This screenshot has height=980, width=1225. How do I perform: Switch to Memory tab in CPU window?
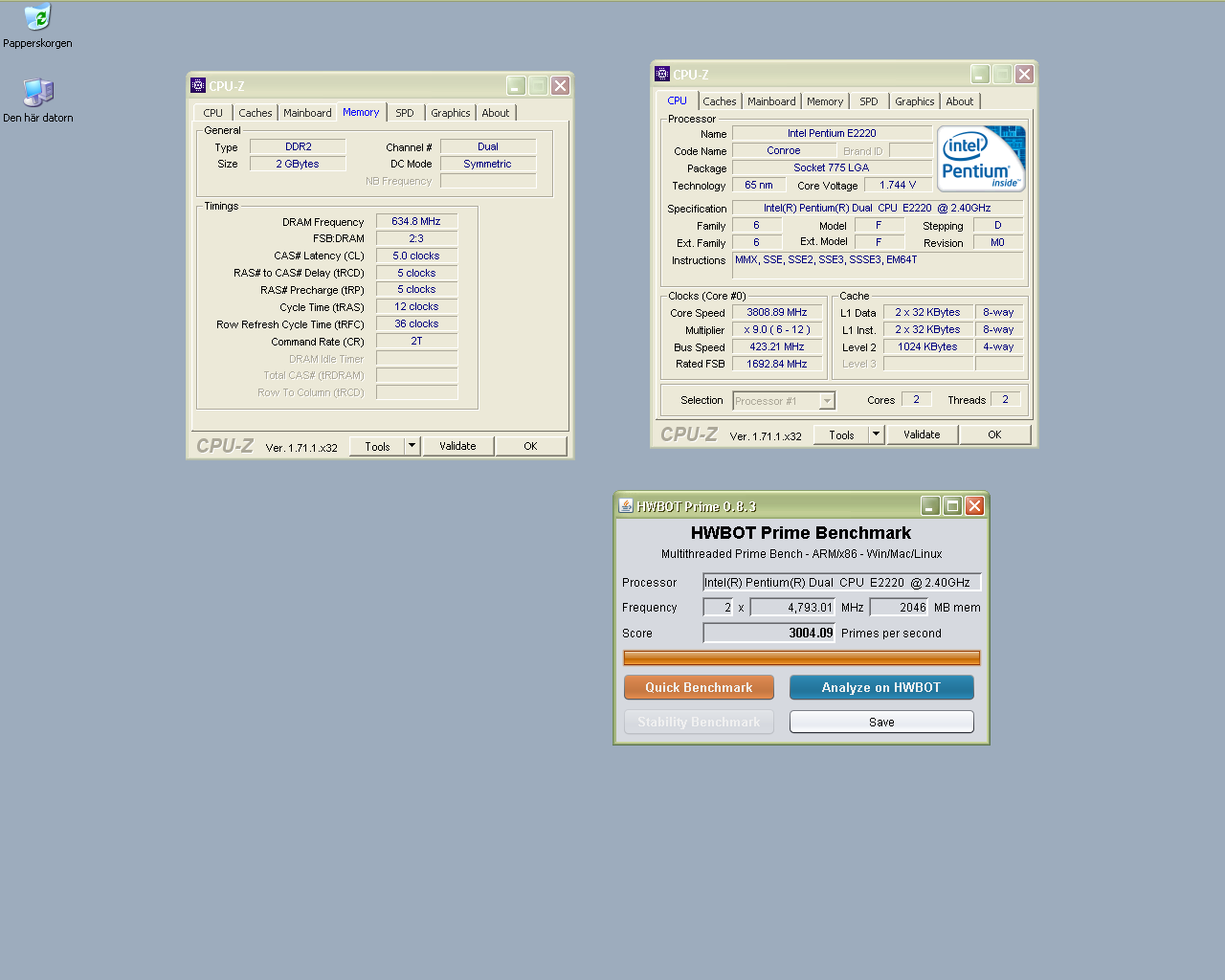(825, 101)
